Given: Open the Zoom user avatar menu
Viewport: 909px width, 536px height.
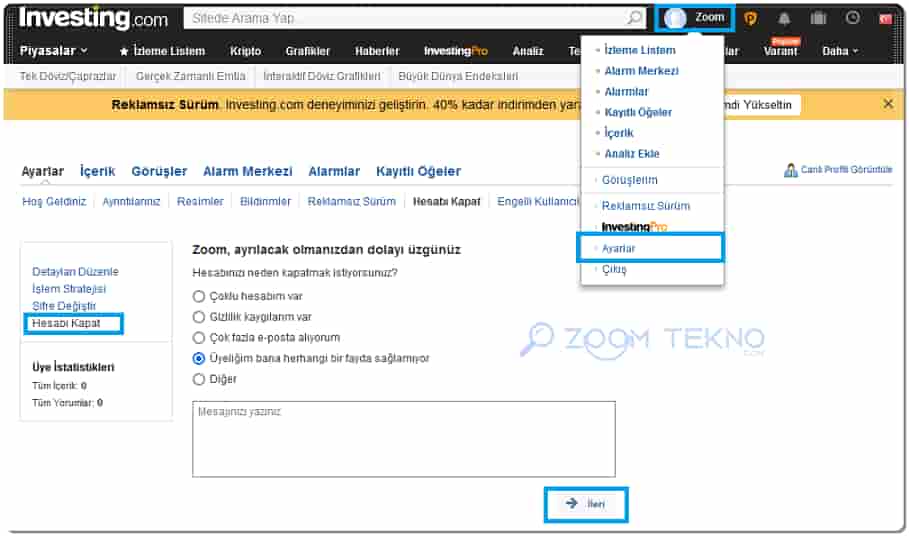Looking at the screenshot, I should 695,18.
